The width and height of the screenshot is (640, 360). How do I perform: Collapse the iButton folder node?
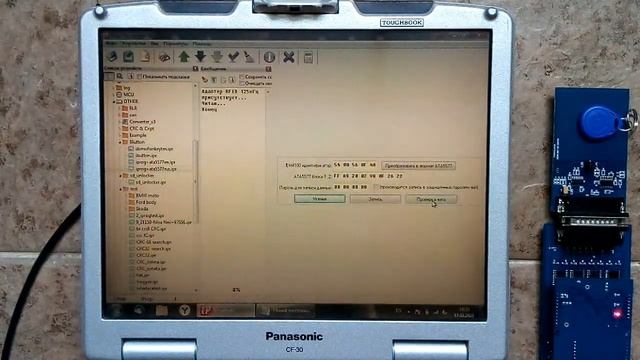coord(120,142)
